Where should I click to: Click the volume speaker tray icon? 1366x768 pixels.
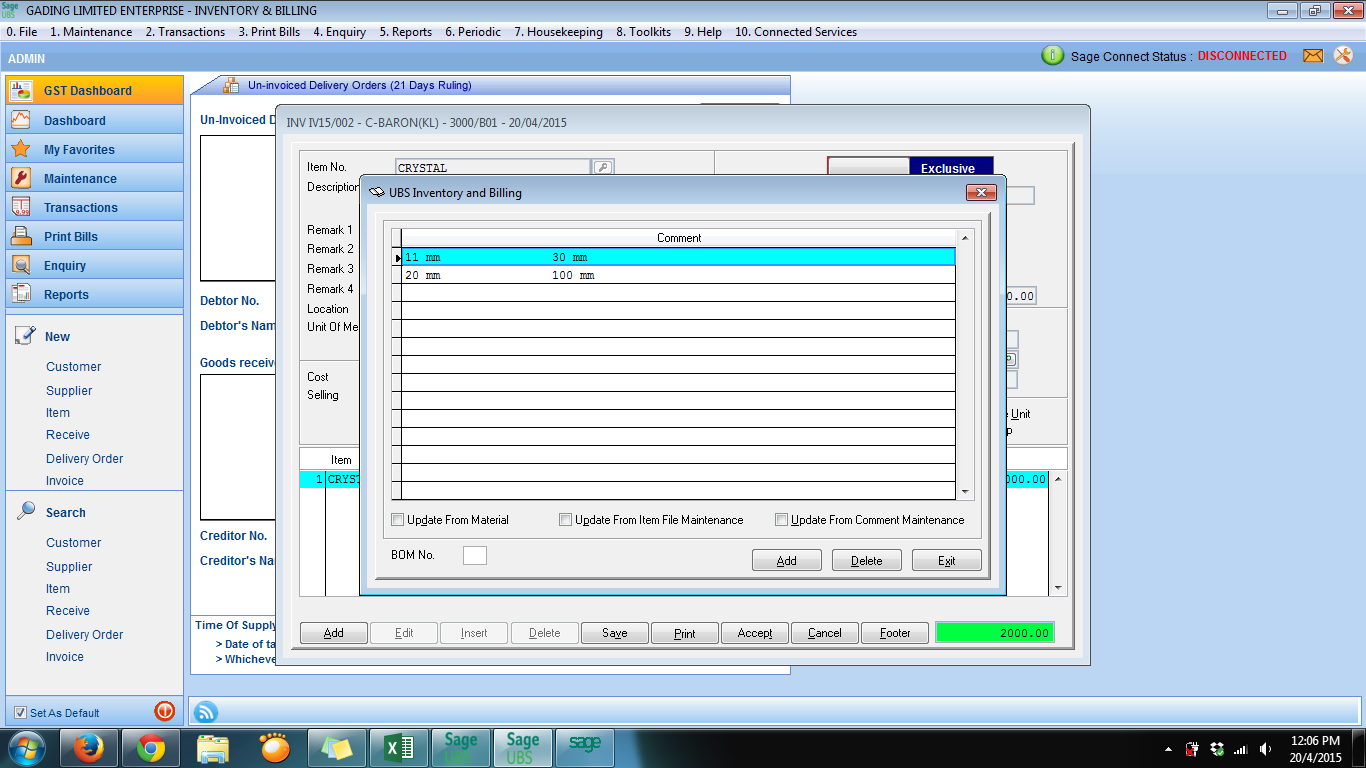(x=1266, y=749)
